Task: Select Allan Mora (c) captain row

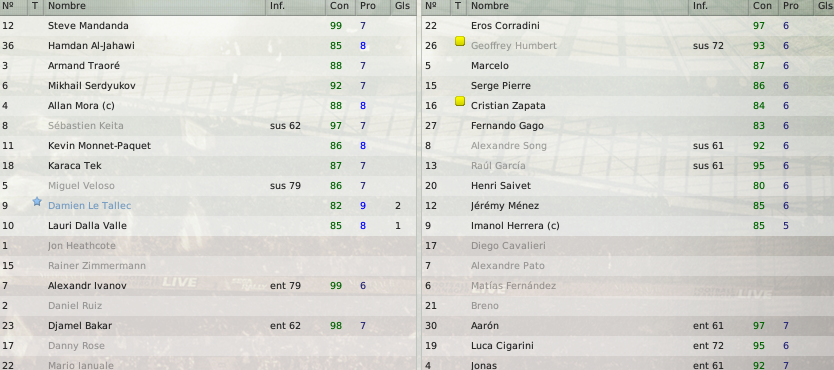Action: click(208, 106)
